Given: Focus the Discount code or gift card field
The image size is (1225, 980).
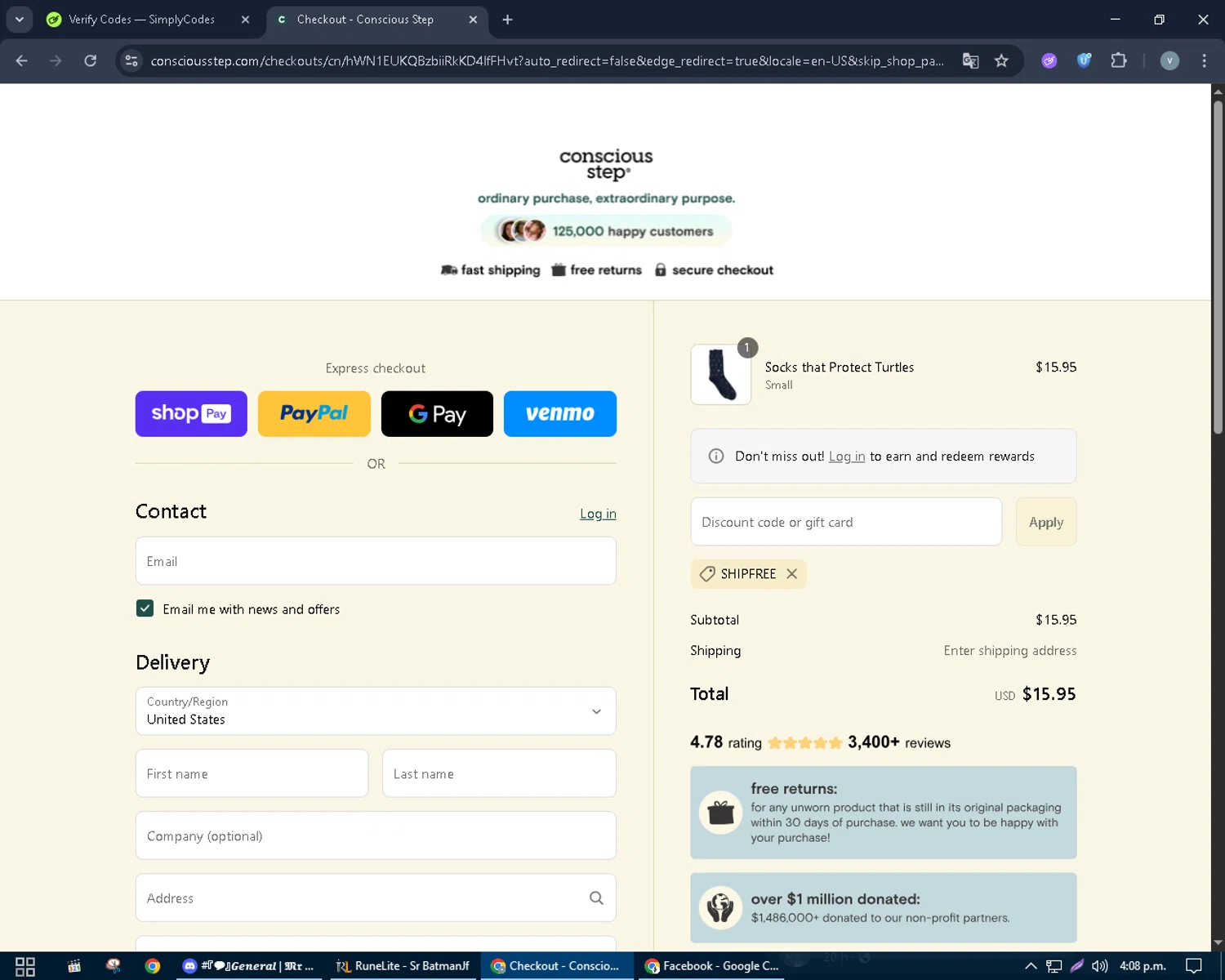Looking at the screenshot, I should (846, 522).
